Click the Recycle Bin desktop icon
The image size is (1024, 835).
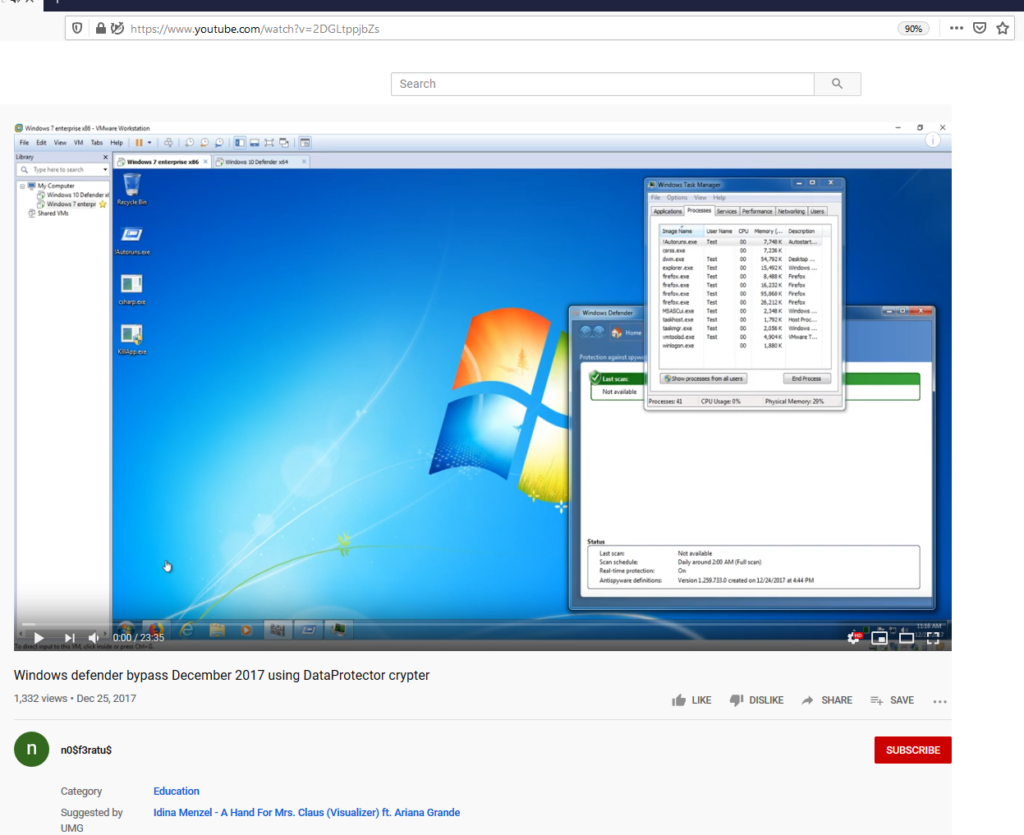click(x=132, y=189)
